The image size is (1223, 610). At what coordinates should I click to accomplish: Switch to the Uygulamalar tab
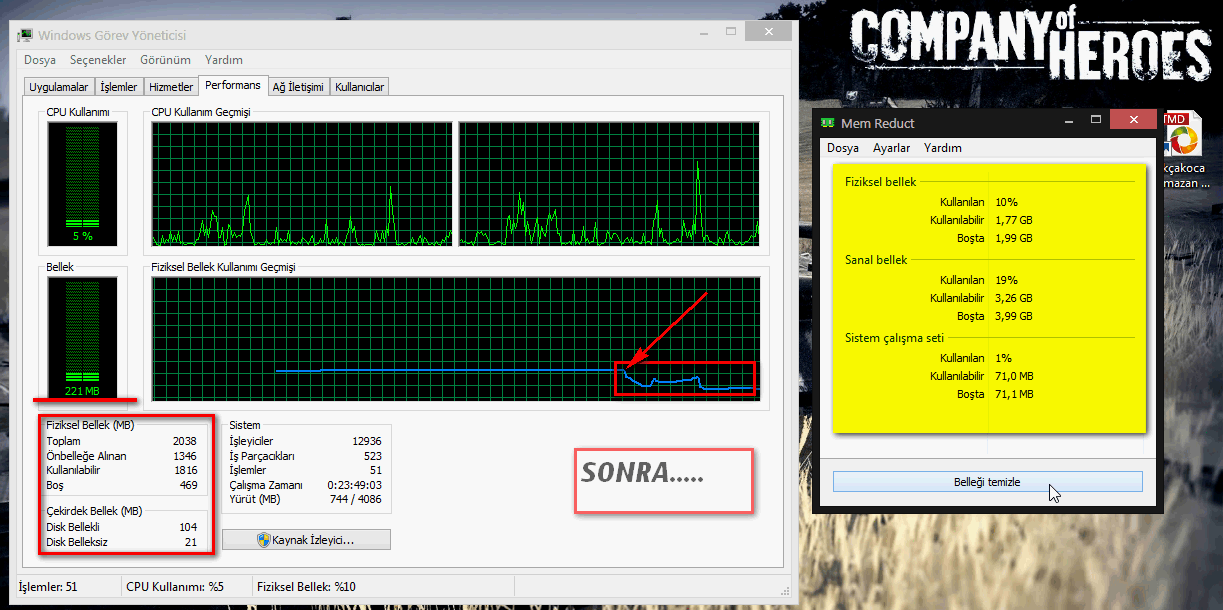click(x=60, y=87)
